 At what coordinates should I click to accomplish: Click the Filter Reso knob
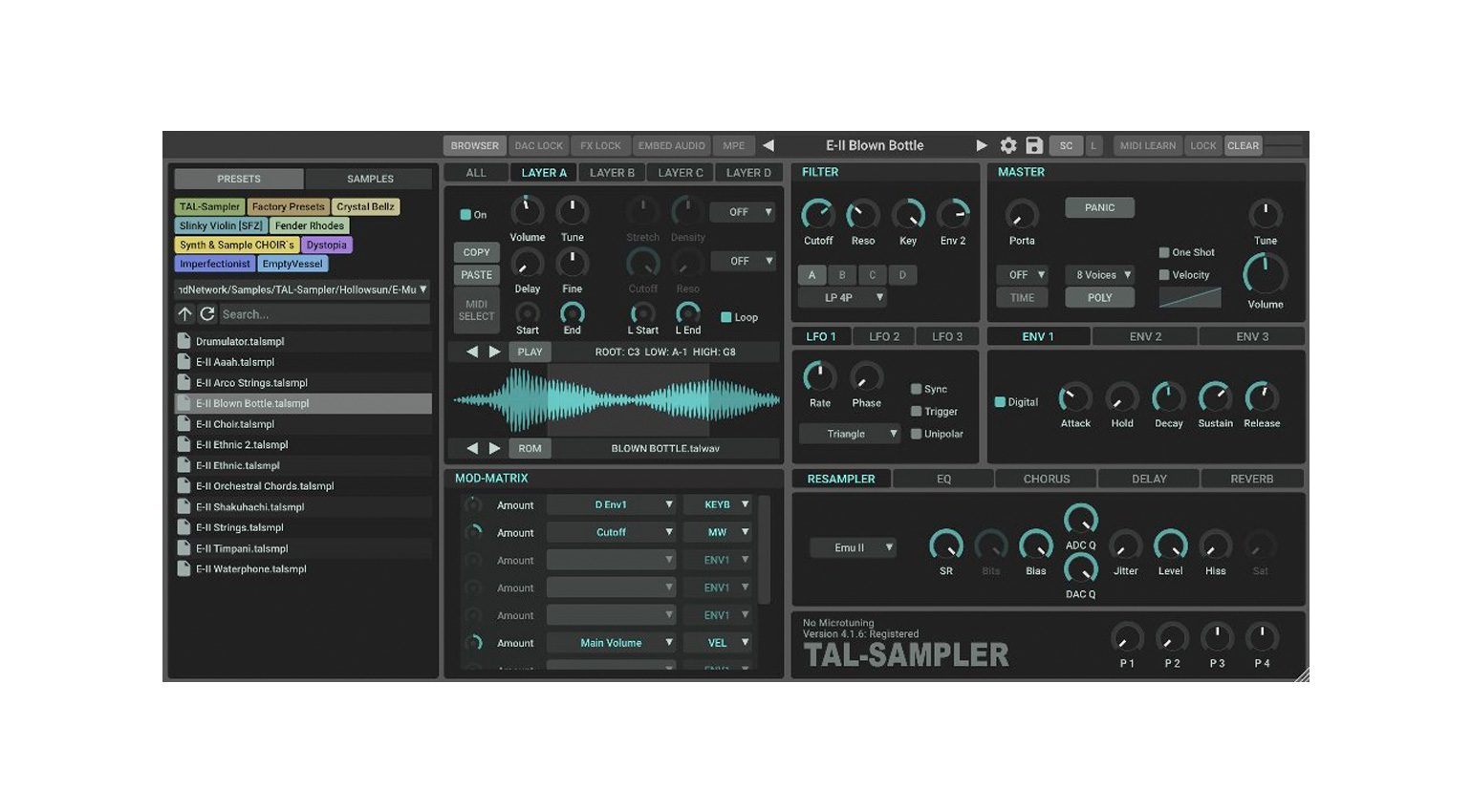tap(862, 214)
